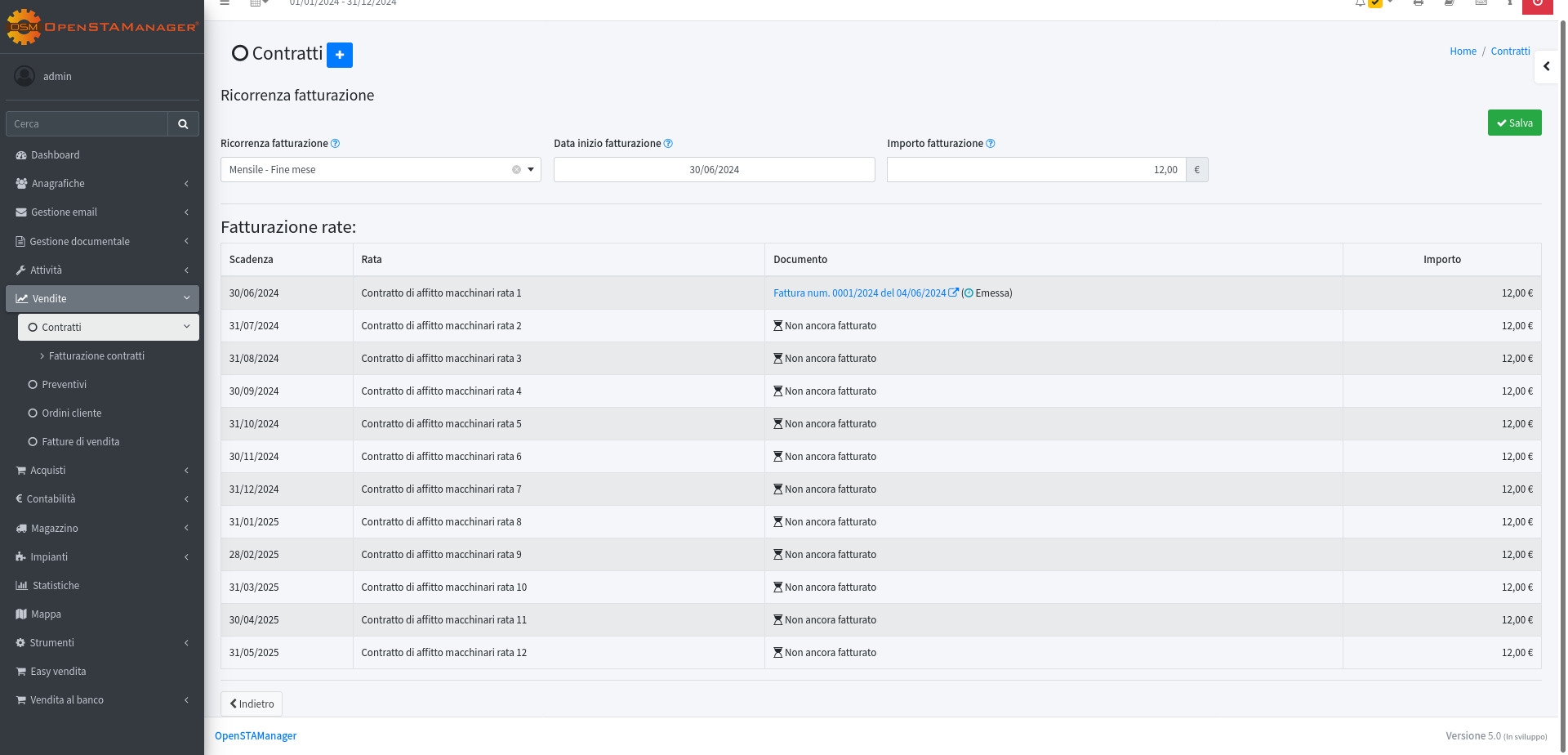
Task: Click the blue plus button beside Contratti
Action: tap(339, 55)
